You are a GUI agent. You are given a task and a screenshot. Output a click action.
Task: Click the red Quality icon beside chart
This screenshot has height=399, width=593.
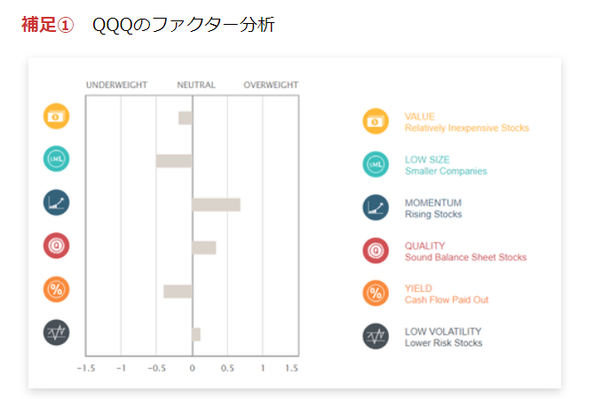[x=56, y=245]
